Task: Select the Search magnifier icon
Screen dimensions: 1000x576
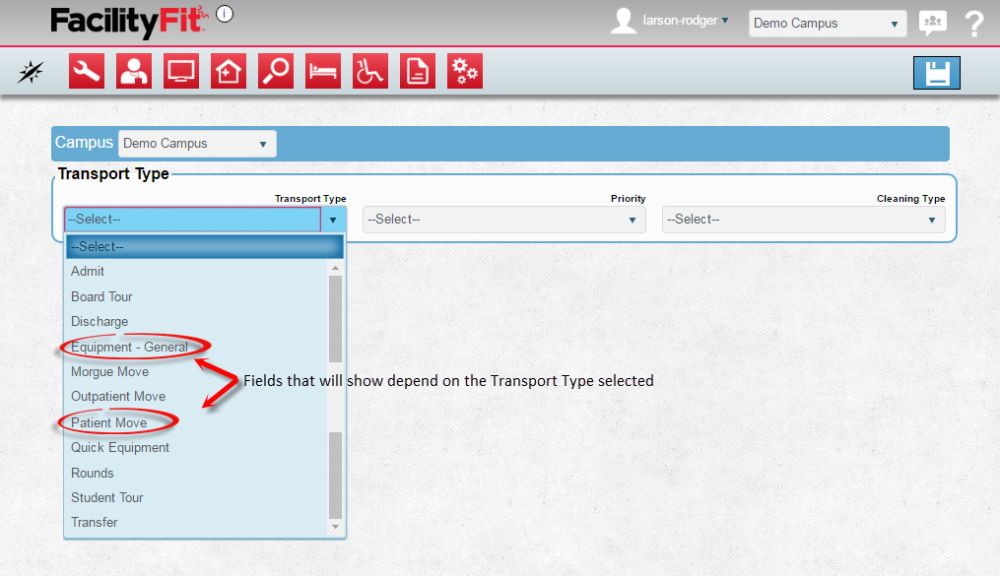Action: [275, 71]
